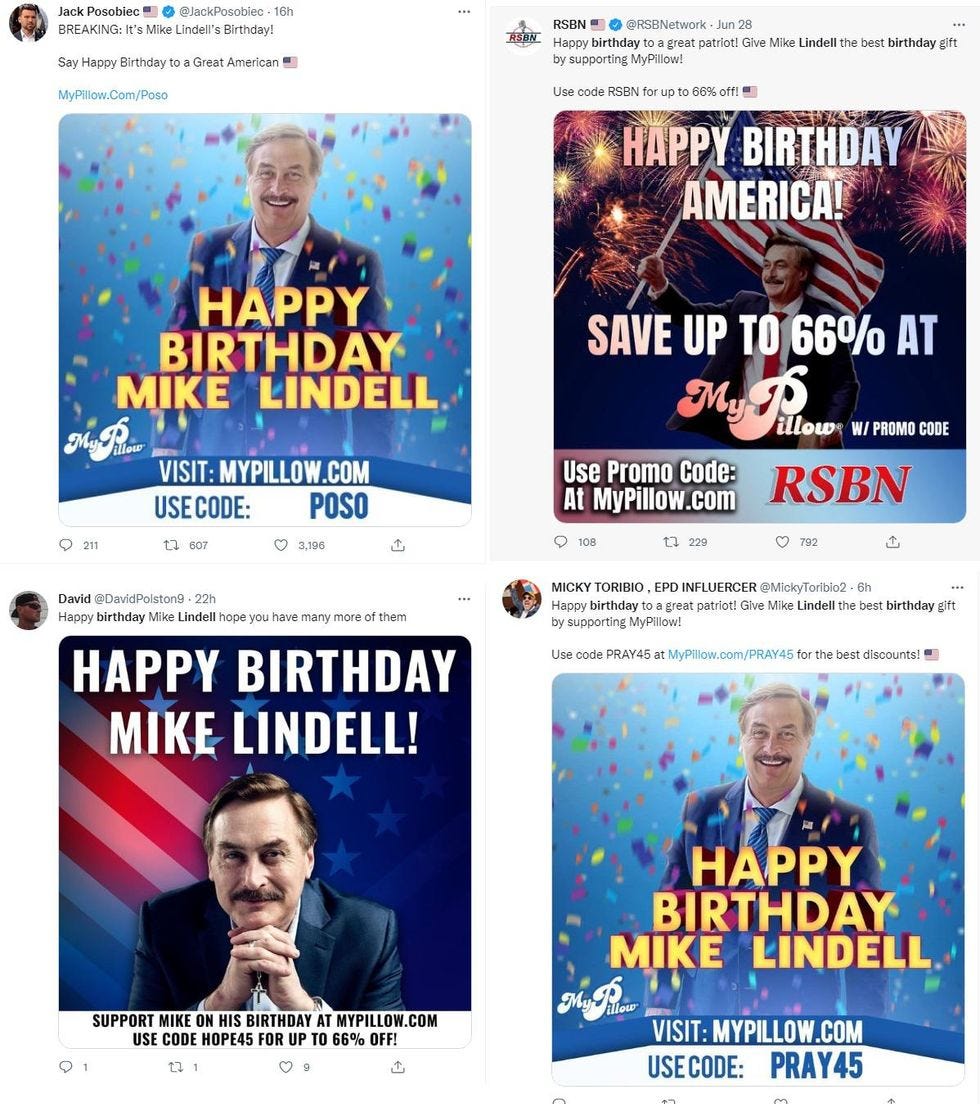Retweet David's Happy Birthday tweet
The height and width of the screenshot is (1104, 980).
pos(175,1067)
